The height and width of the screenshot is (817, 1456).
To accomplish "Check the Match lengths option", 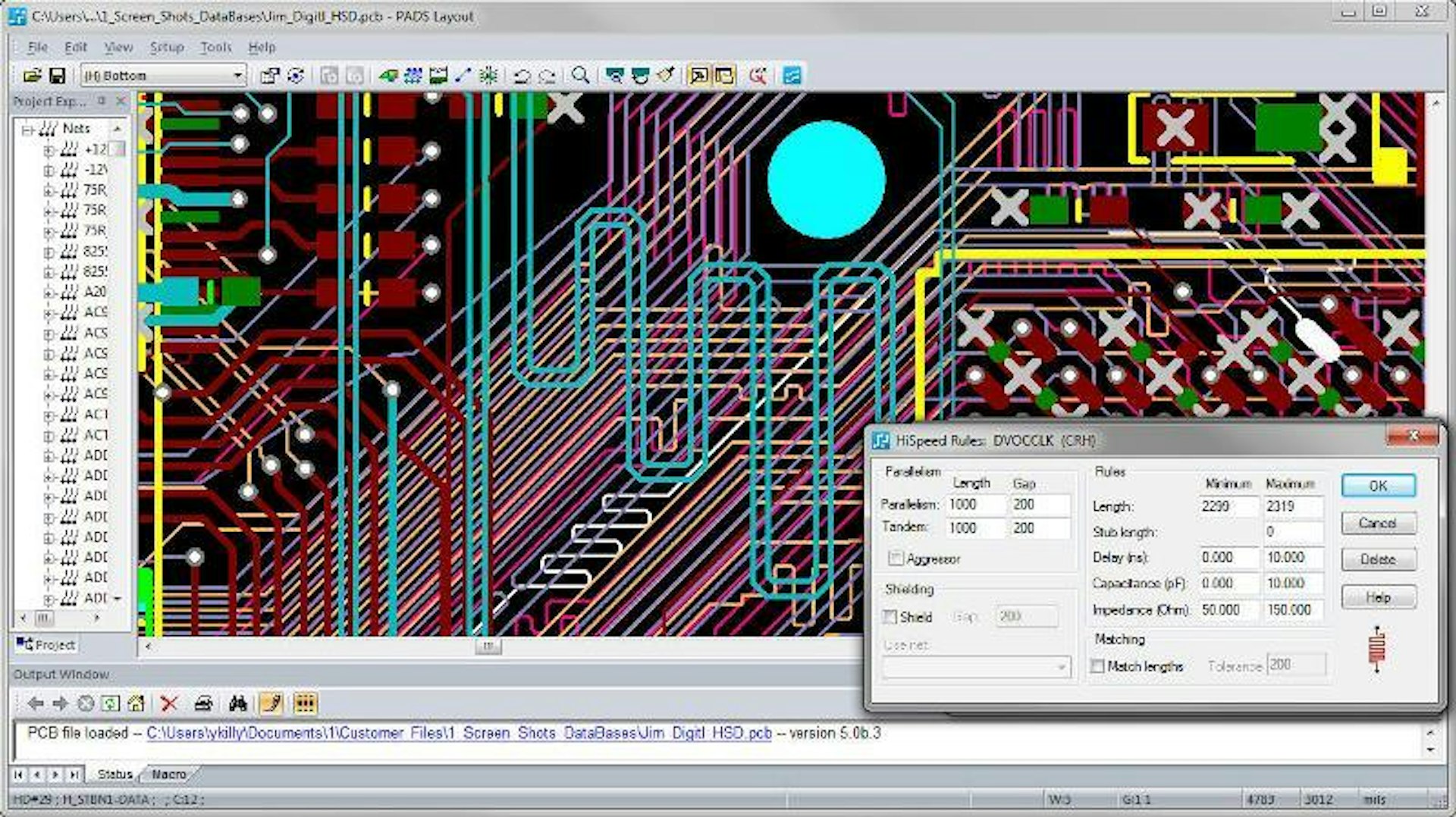I will [x=1097, y=666].
